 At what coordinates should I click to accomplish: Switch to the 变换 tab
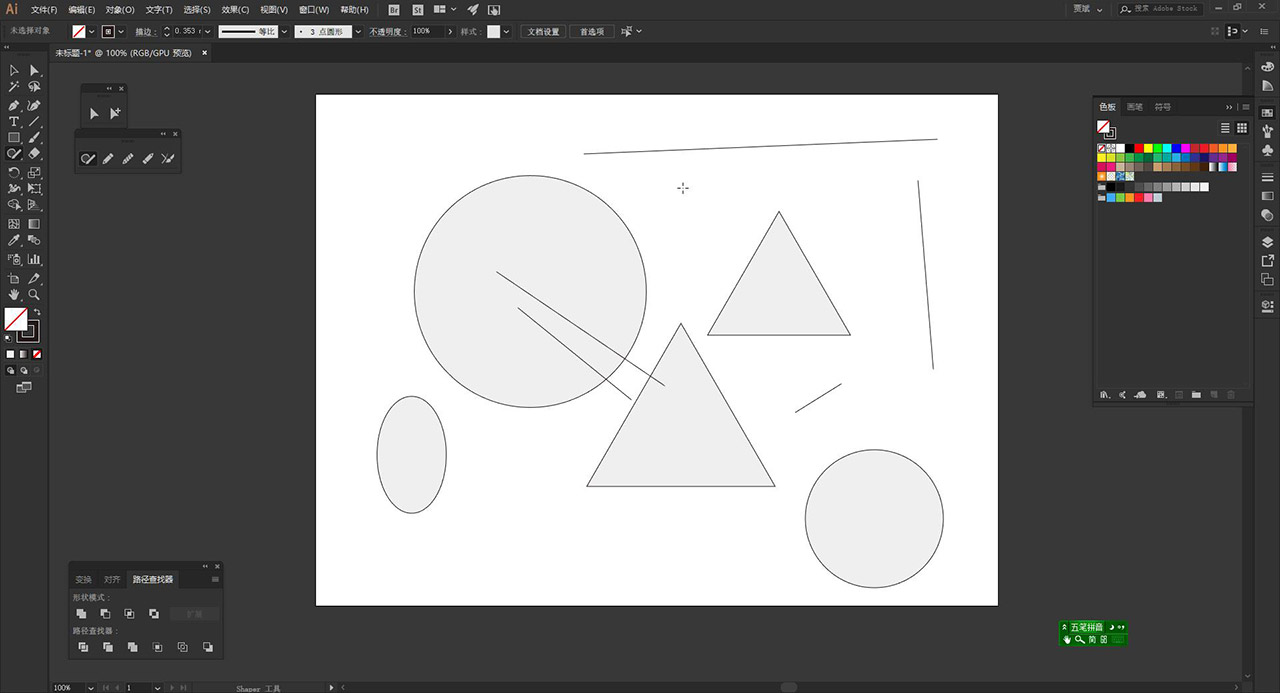point(83,579)
